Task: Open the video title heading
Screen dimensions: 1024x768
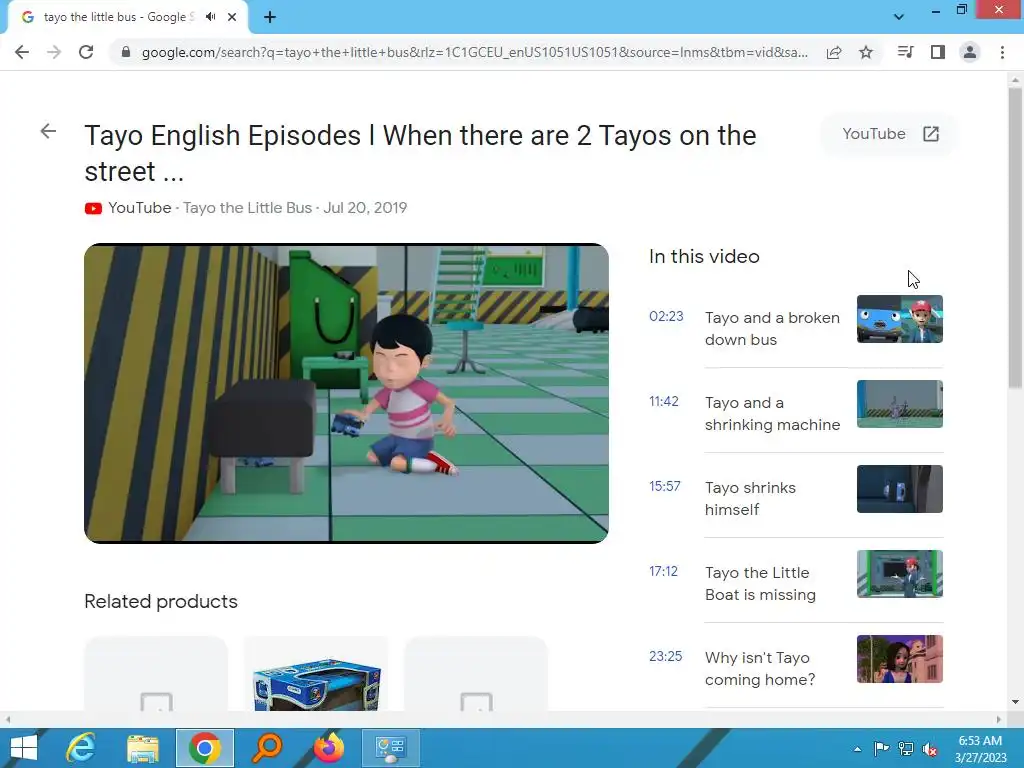Action: coord(420,153)
